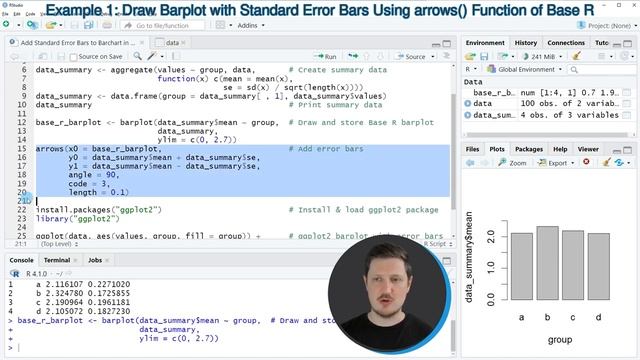Screen dimensions: 640x360
Task: Close the data editor tab
Action: click(183, 42)
